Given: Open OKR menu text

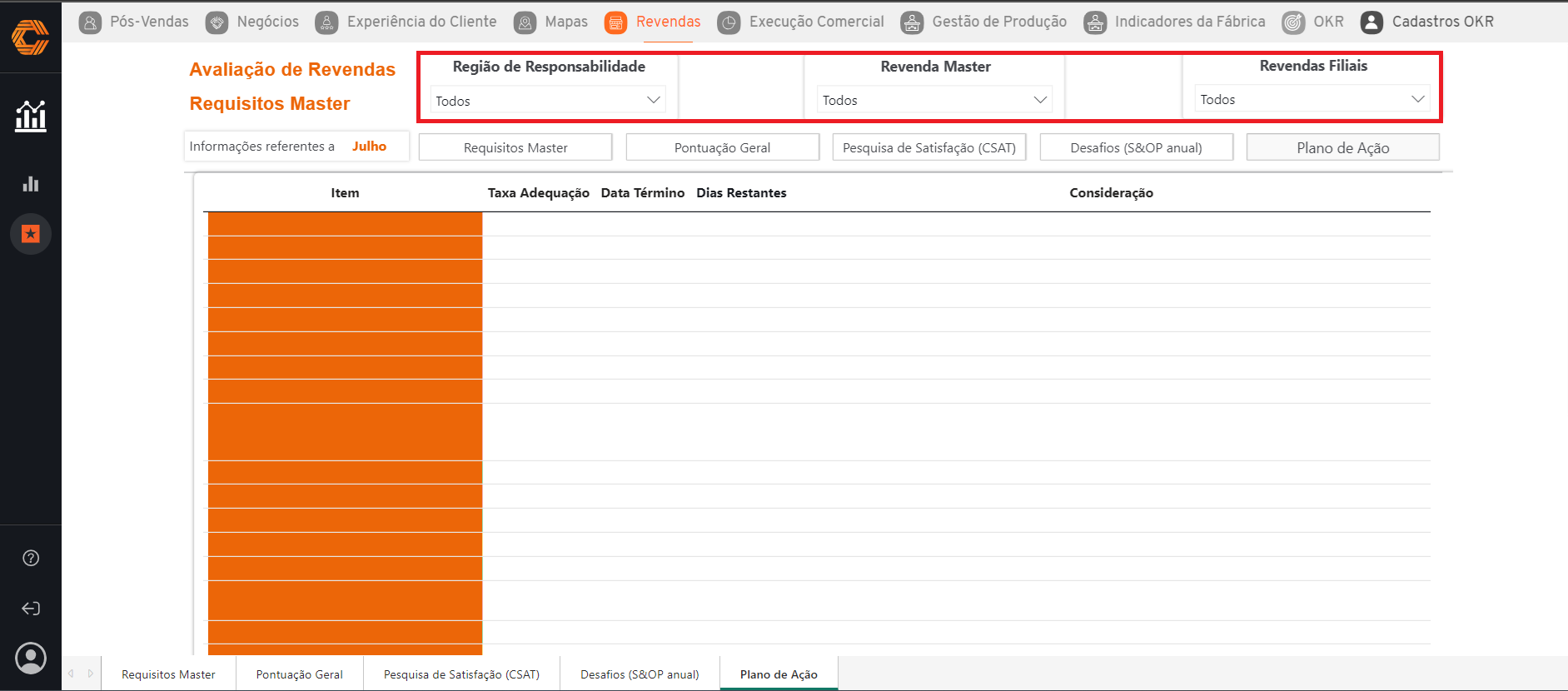Looking at the screenshot, I should pyautogui.click(x=1328, y=22).
